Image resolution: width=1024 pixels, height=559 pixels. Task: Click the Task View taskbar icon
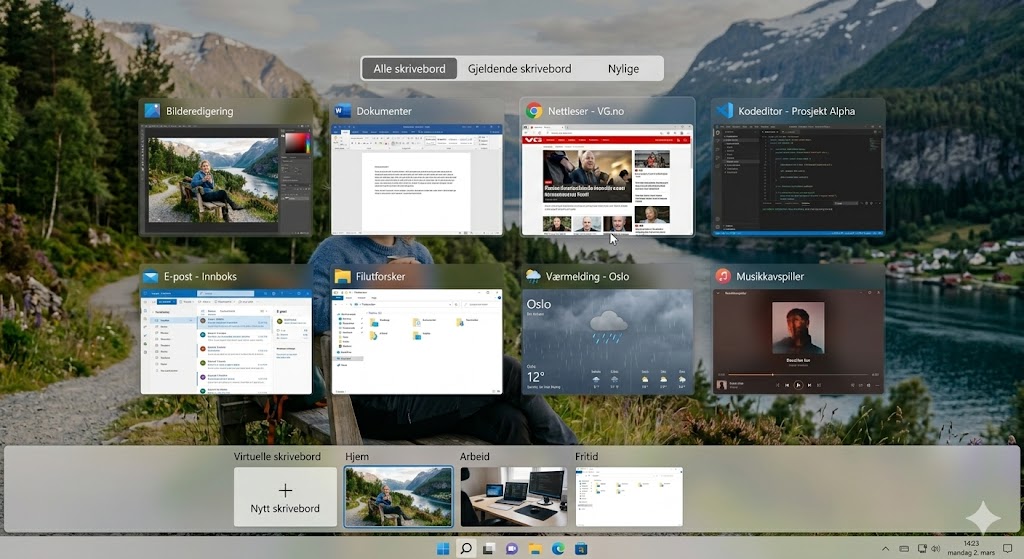tap(488, 549)
